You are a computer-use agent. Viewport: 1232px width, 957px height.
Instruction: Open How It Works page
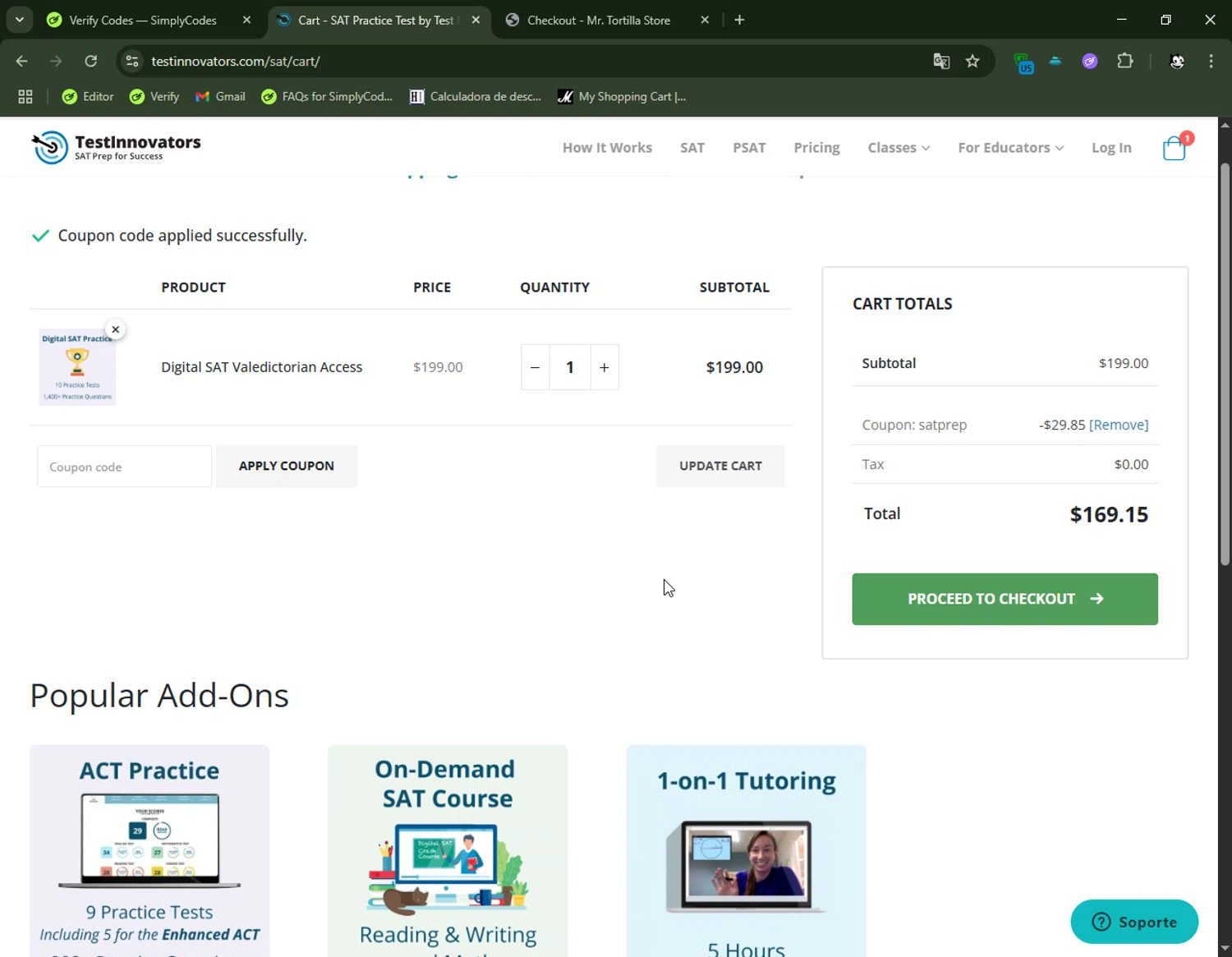click(607, 148)
